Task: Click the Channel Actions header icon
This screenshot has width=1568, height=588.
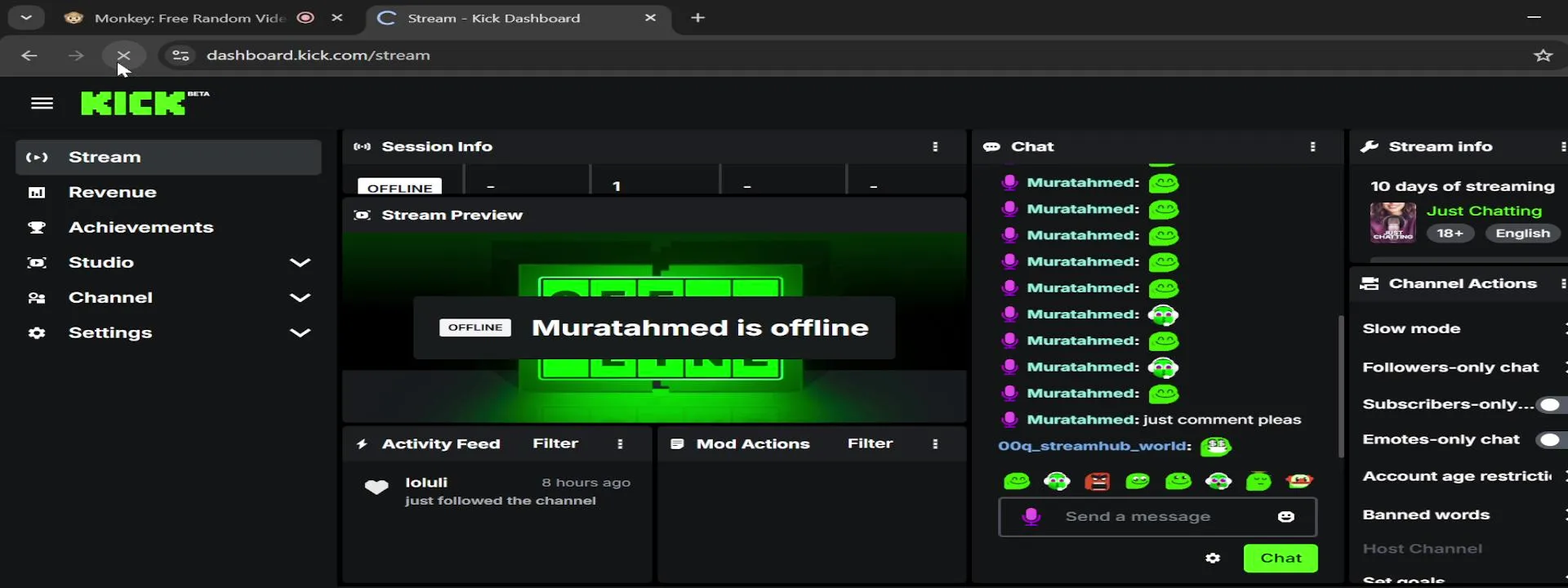Action: (1369, 284)
